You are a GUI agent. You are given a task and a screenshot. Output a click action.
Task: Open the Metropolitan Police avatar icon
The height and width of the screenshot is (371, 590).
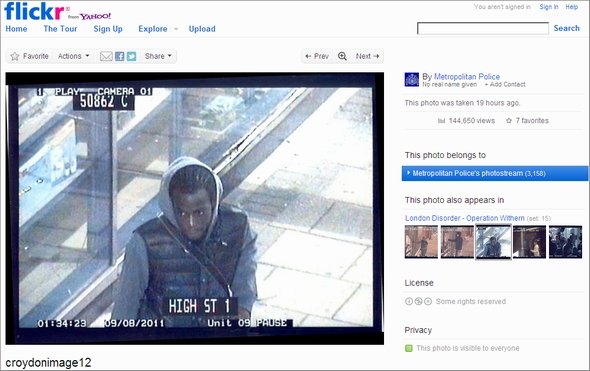coord(412,80)
